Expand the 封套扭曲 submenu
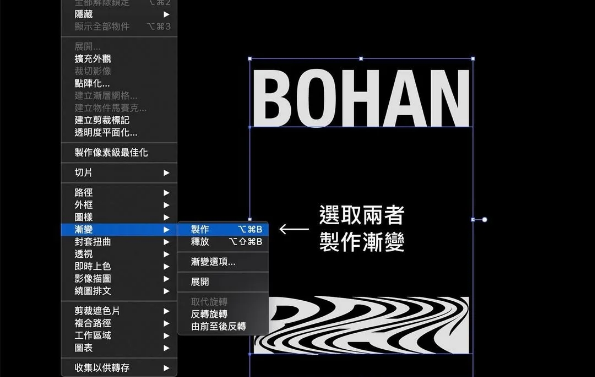The width and height of the screenshot is (595, 377). pyautogui.click(x=119, y=242)
